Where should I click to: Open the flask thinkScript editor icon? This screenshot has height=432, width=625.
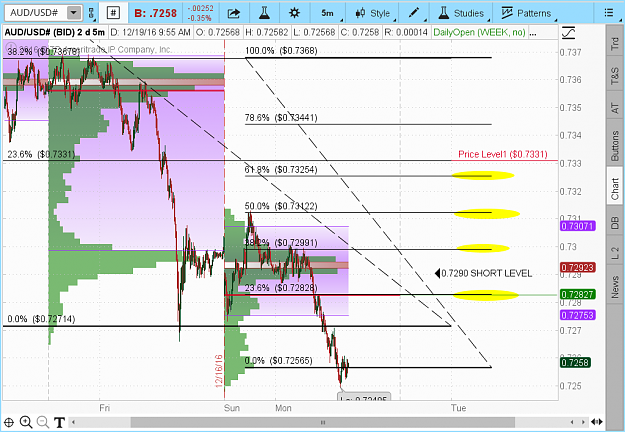click(264, 13)
